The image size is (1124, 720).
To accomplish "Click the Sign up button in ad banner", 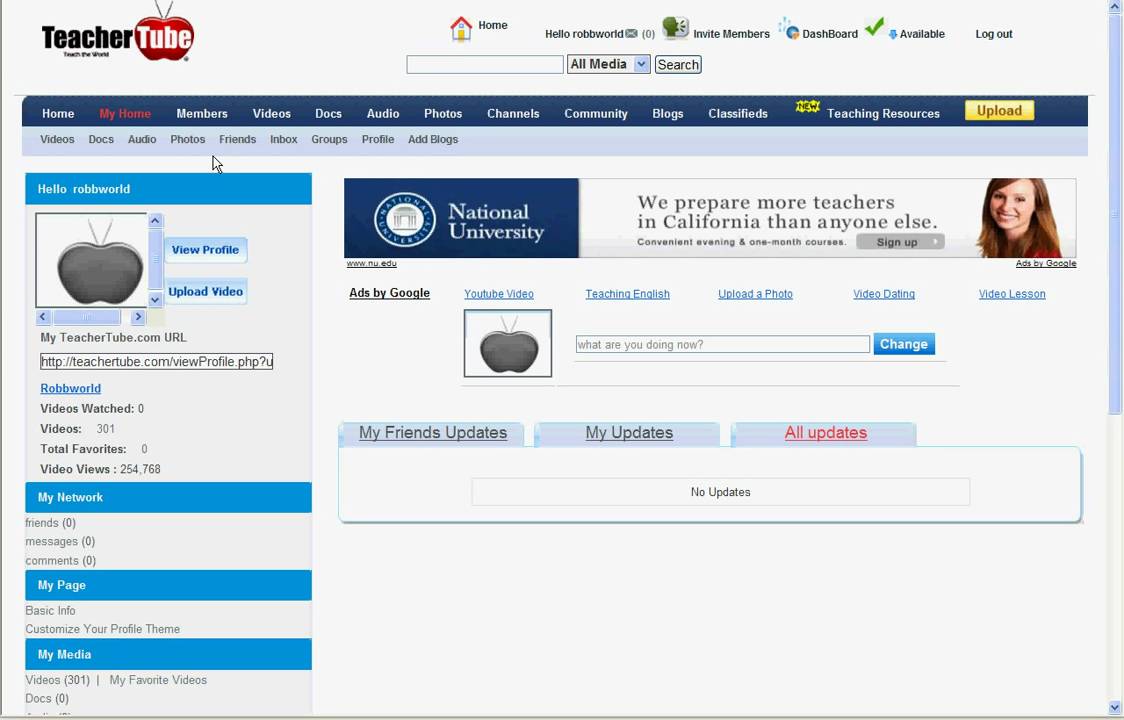I will (x=900, y=242).
